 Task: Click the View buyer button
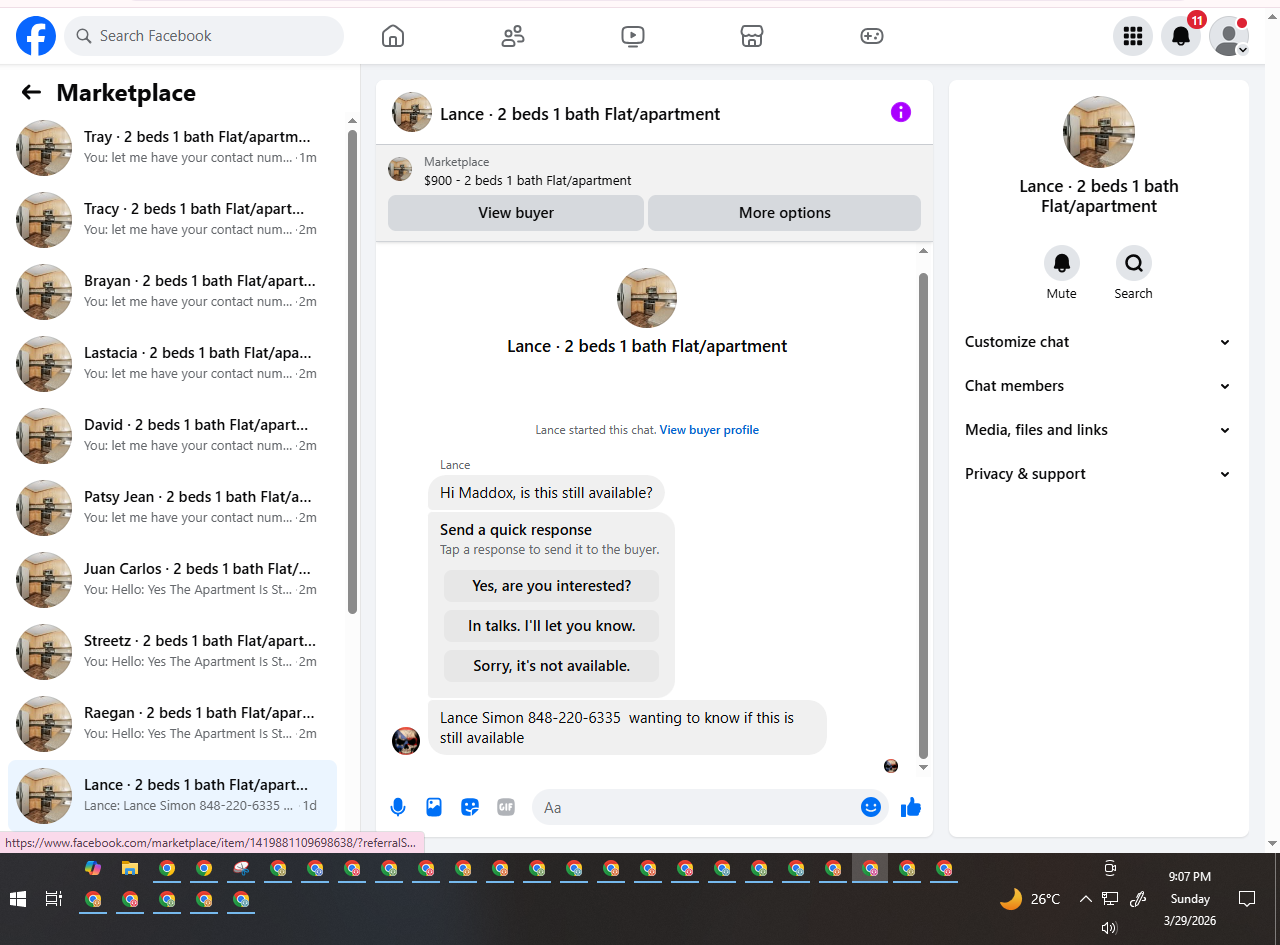tap(516, 213)
